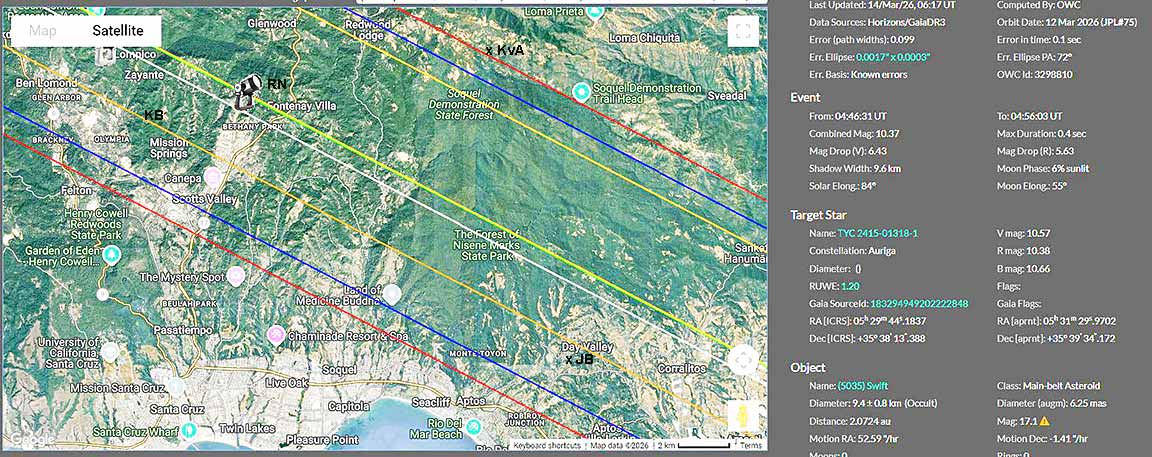This screenshot has width=1152, height=457.
Task: Click the Land of Medicine Buddha pin
Action: (393, 293)
